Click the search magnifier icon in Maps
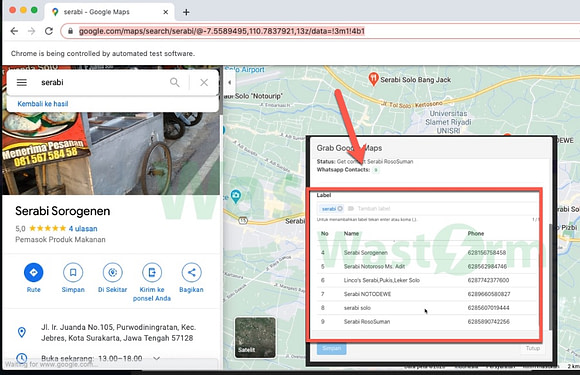Image resolution: width=580 pixels, height=375 pixels. [175, 82]
